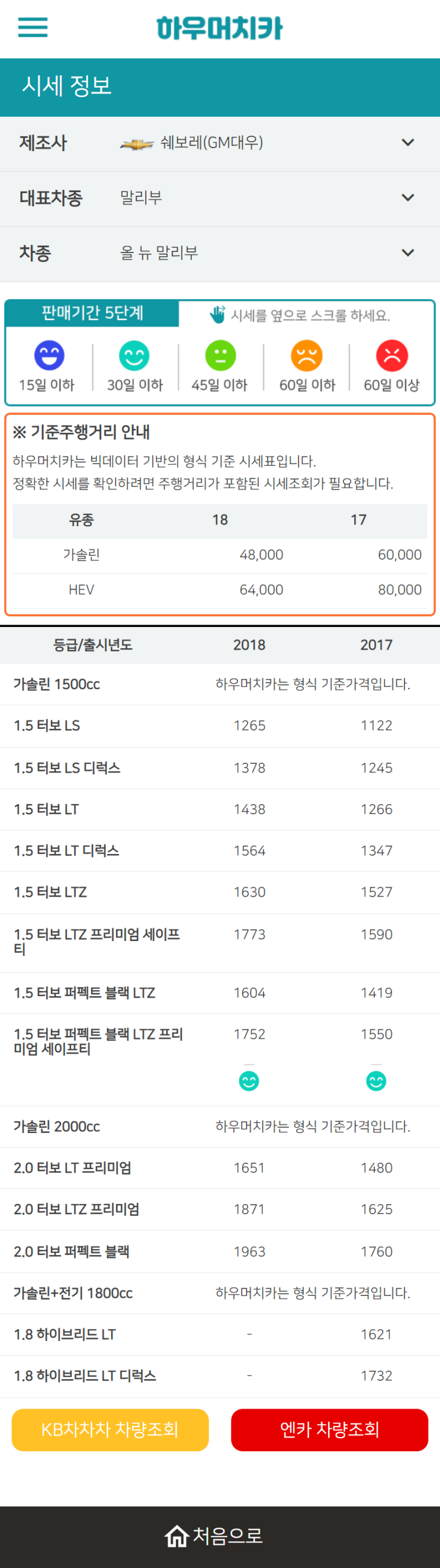Select the 1.5 터보 LTZ row label
Image resolution: width=440 pixels, height=1568 pixels.
coord(50,892)
